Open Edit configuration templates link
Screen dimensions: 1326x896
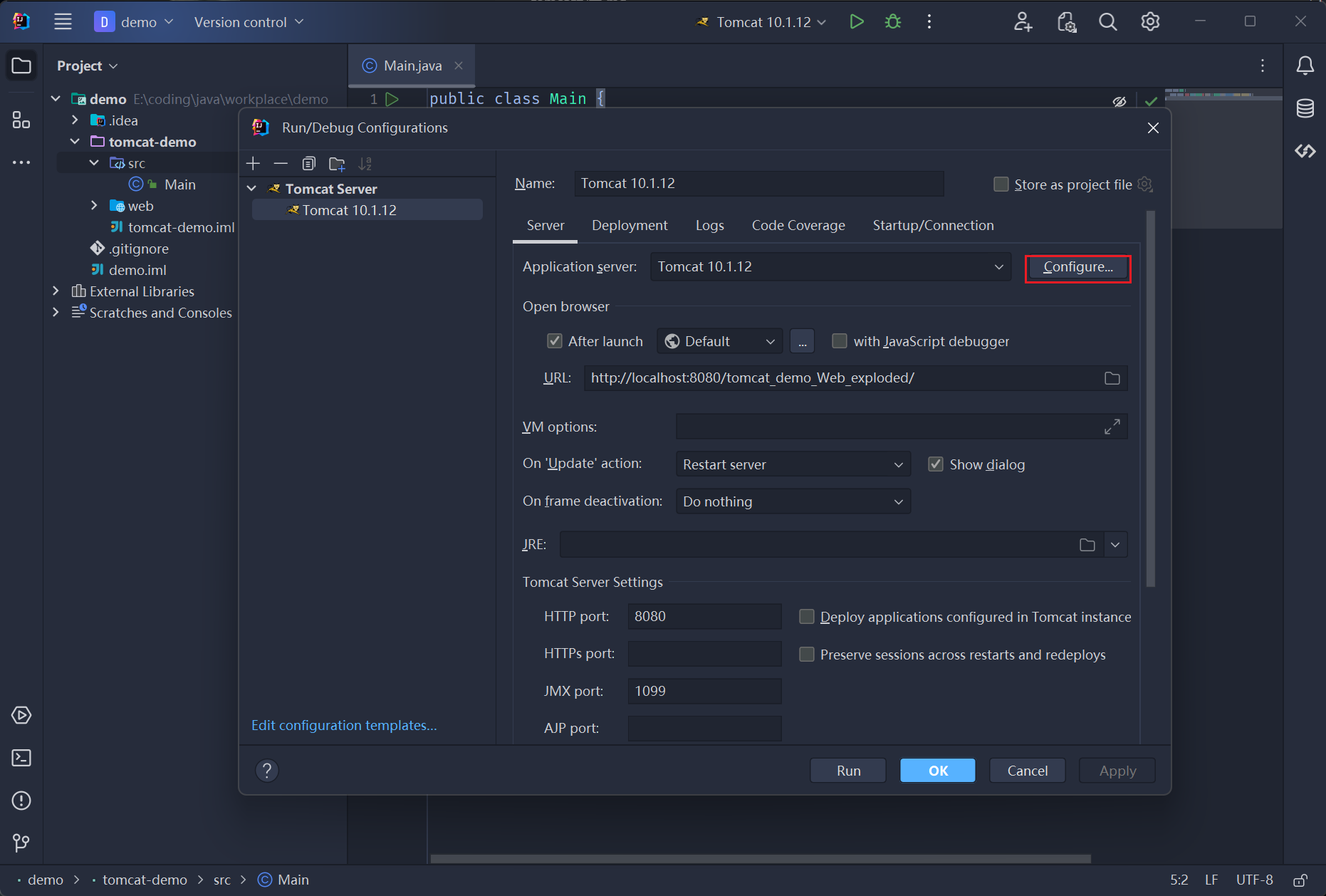pos(344,726)
